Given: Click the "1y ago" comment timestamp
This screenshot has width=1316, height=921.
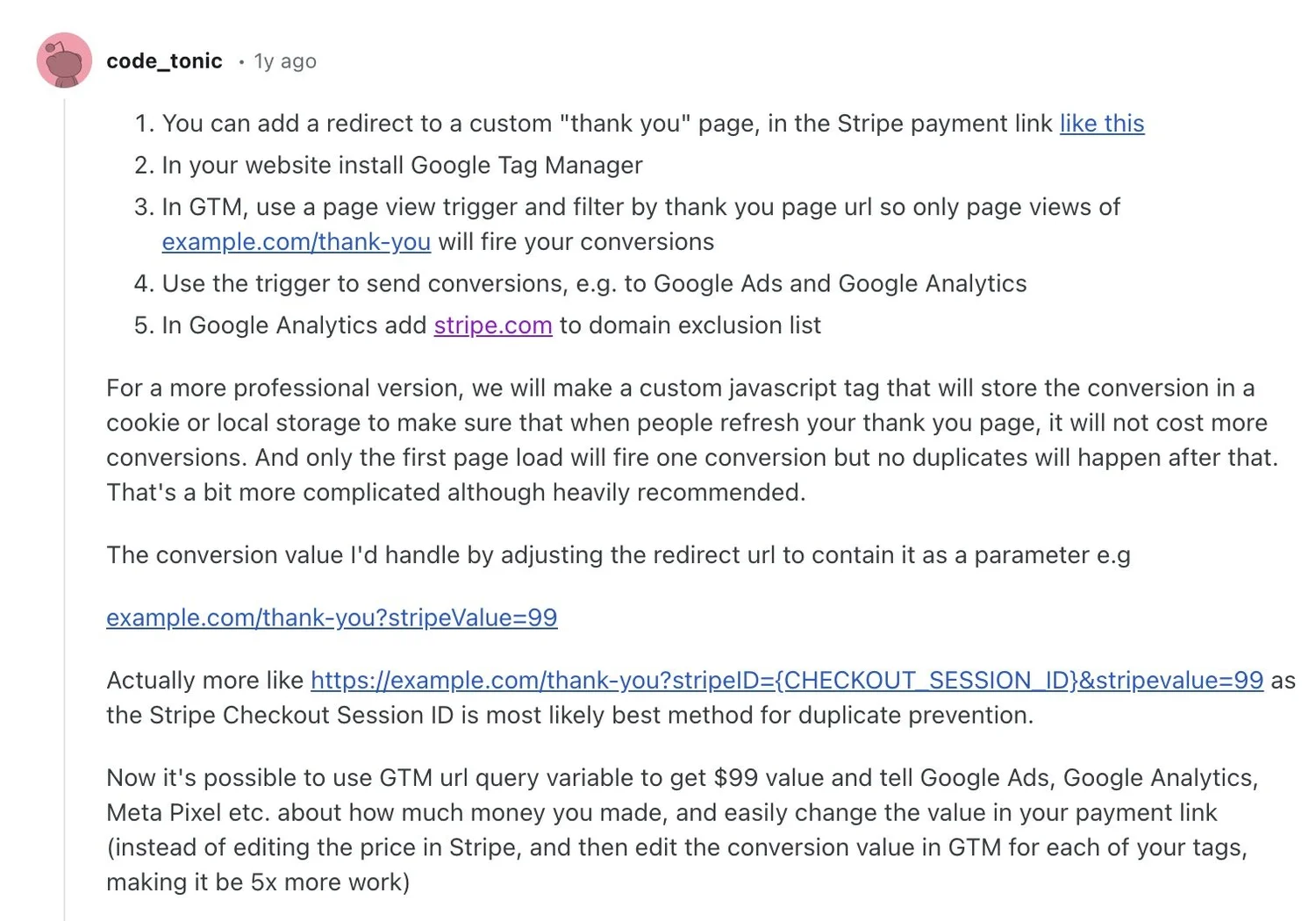Looking at the screenshot, I should pyautogui.click(x=285, y=61).
